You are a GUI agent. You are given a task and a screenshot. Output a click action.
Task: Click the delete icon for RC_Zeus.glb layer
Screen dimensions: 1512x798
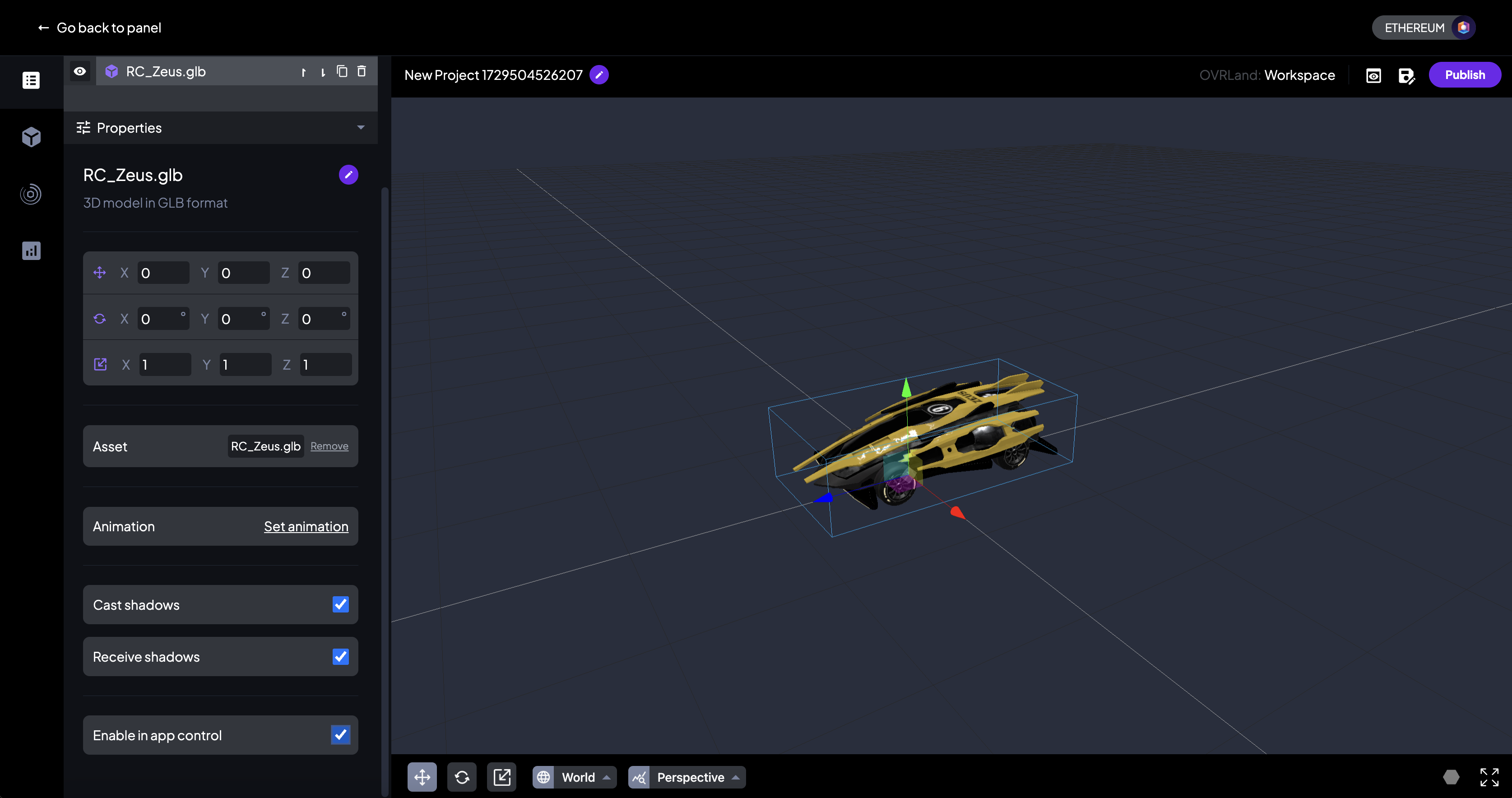362,71
